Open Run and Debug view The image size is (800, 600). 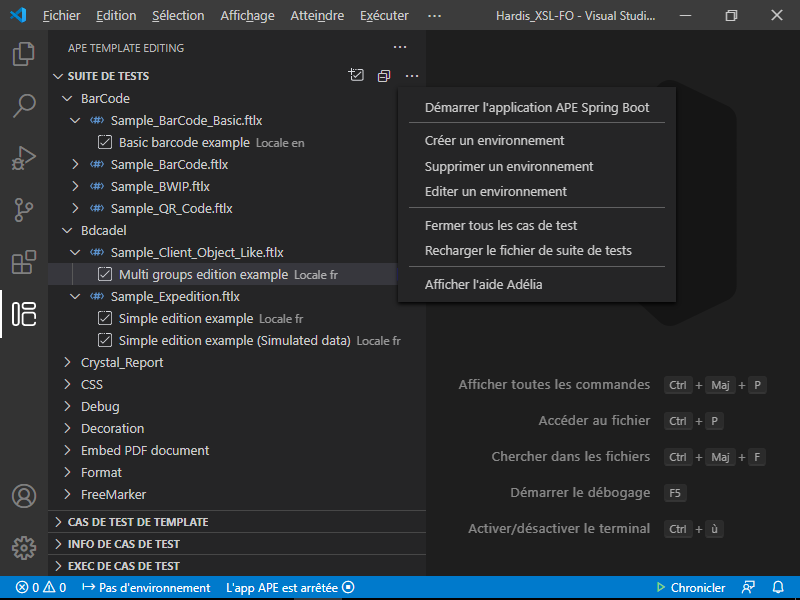click(x=23, y=158)
